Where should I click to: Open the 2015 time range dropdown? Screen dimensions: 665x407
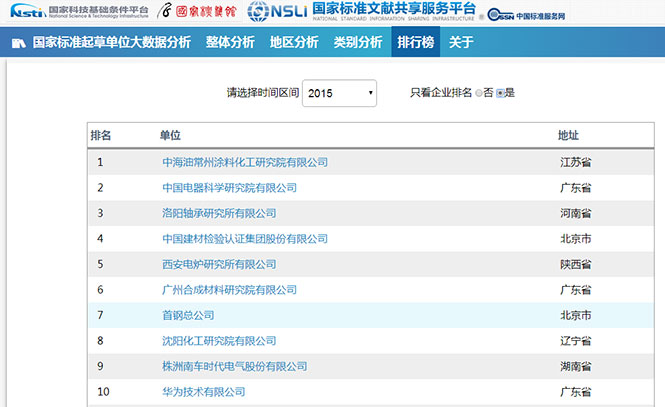(339, 93)
